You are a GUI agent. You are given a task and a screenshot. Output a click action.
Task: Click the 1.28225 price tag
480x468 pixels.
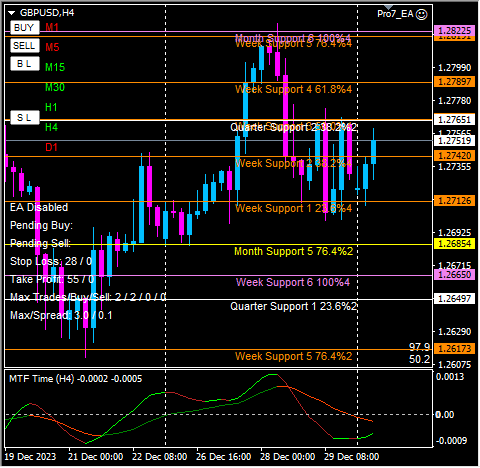click(455, 31)
